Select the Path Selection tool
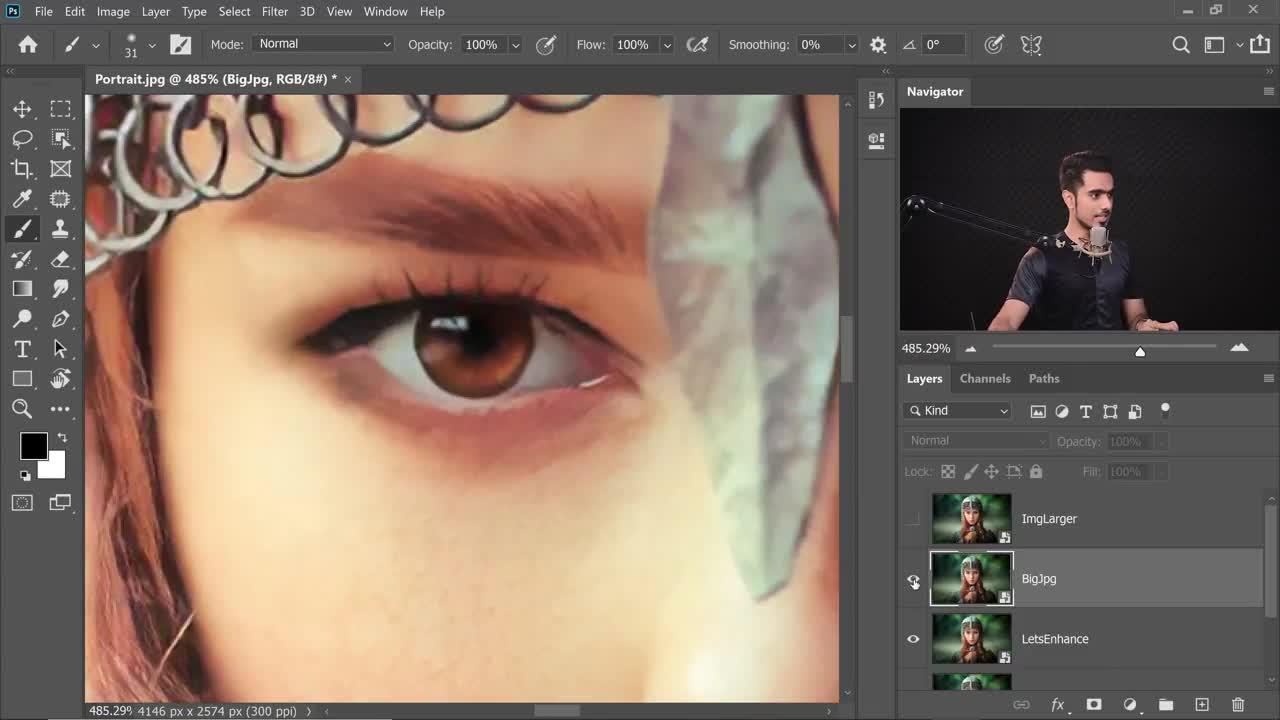The height and width of the screenshot is (720, 1280). (x=60, y=349)
